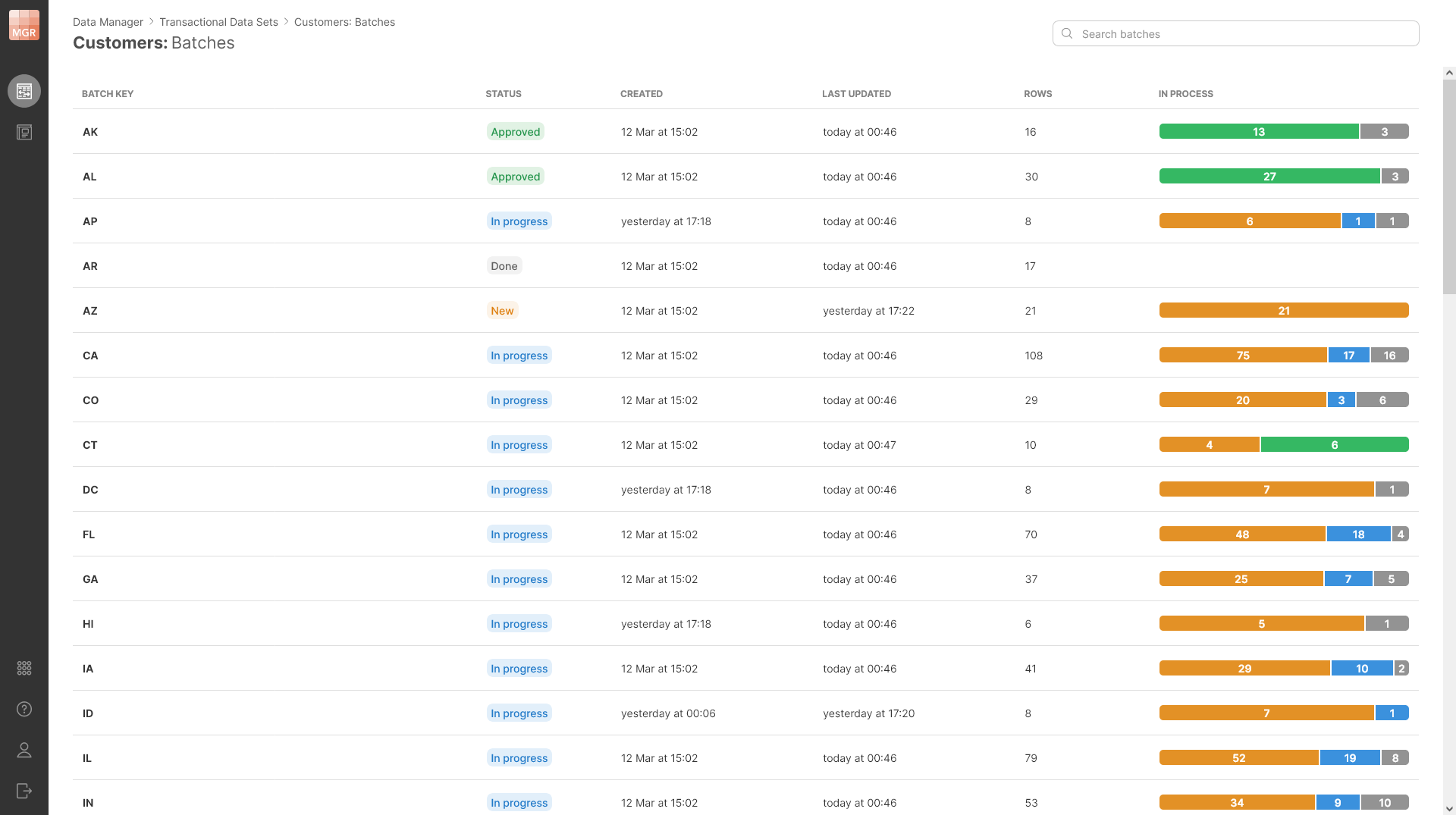Open the documents panel icon in sidebar
This screenshot has height=815, width=1456.
coord(24,132)
